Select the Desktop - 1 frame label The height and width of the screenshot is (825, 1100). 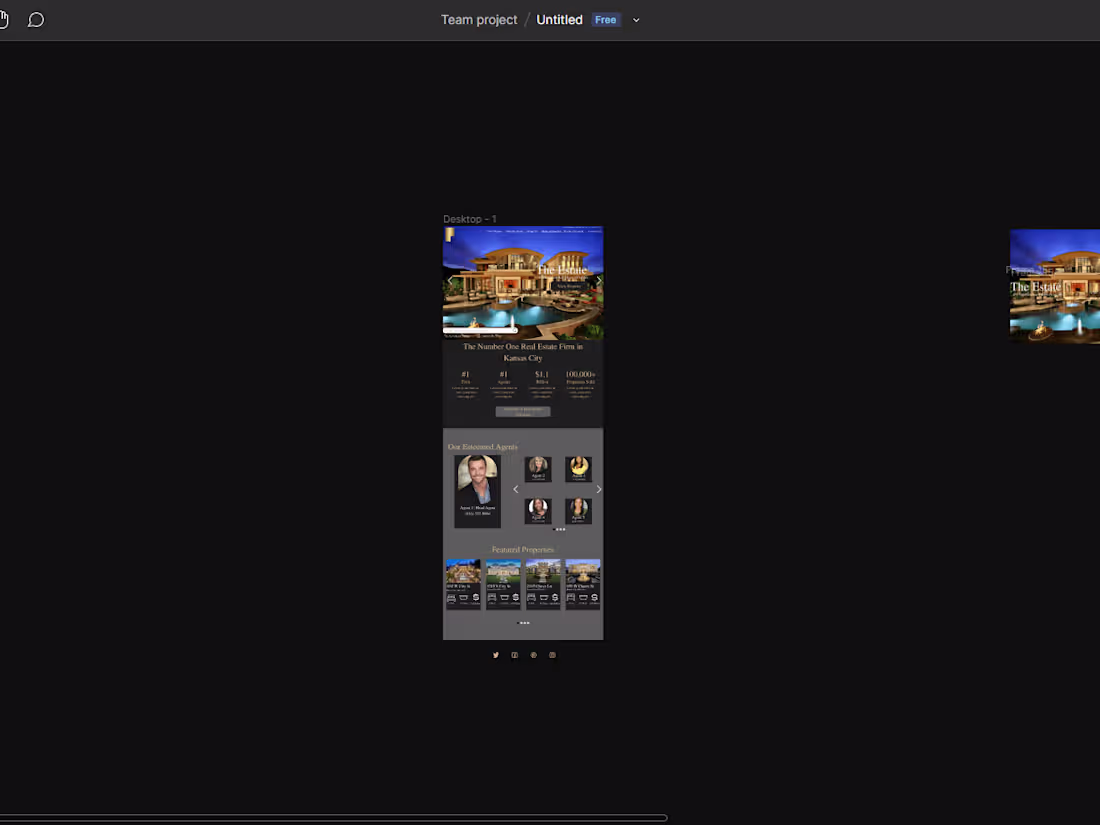coord(469,218)
